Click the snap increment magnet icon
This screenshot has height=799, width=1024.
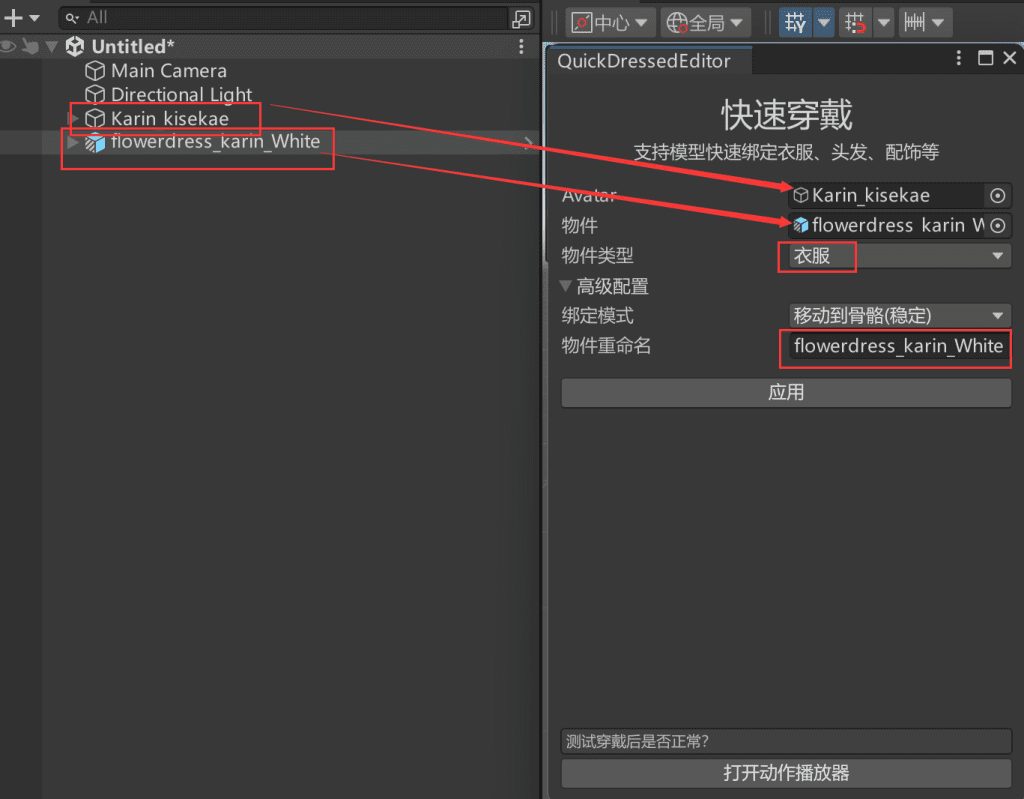coord(855,22)
